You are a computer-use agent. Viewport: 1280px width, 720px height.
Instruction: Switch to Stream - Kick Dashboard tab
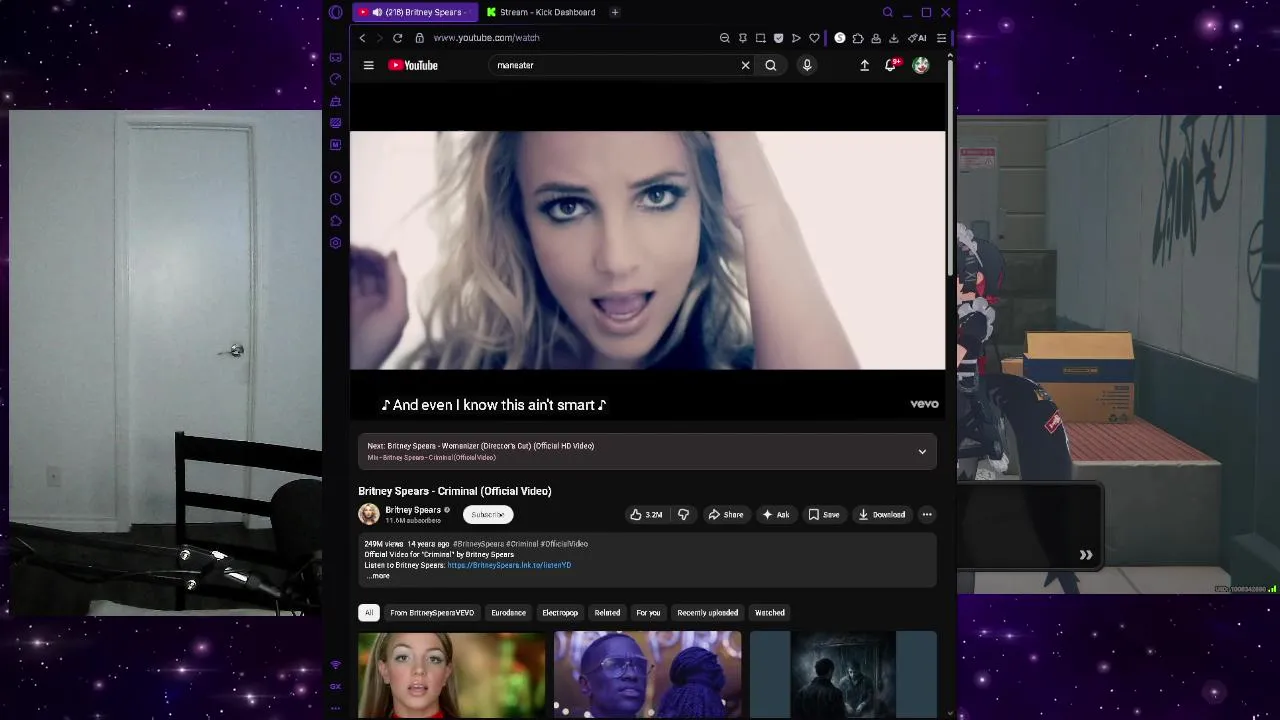(541, 12)
